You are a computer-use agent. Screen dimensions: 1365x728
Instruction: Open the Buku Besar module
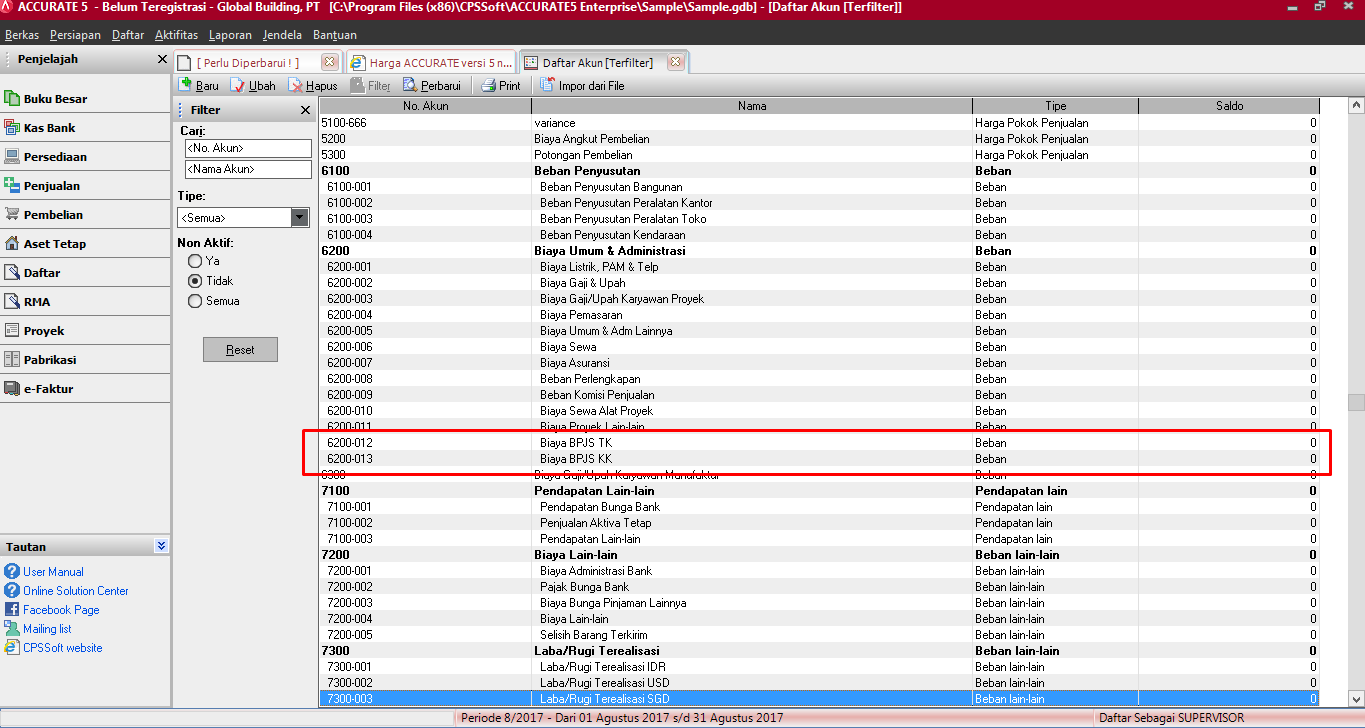(x=54, y=99)
